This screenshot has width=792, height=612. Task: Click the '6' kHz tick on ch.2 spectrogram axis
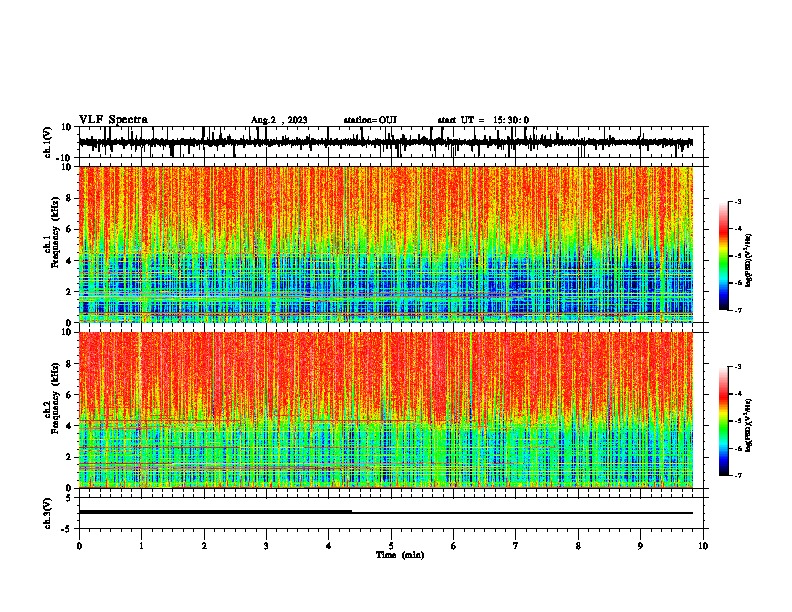[x=69, y=394]
